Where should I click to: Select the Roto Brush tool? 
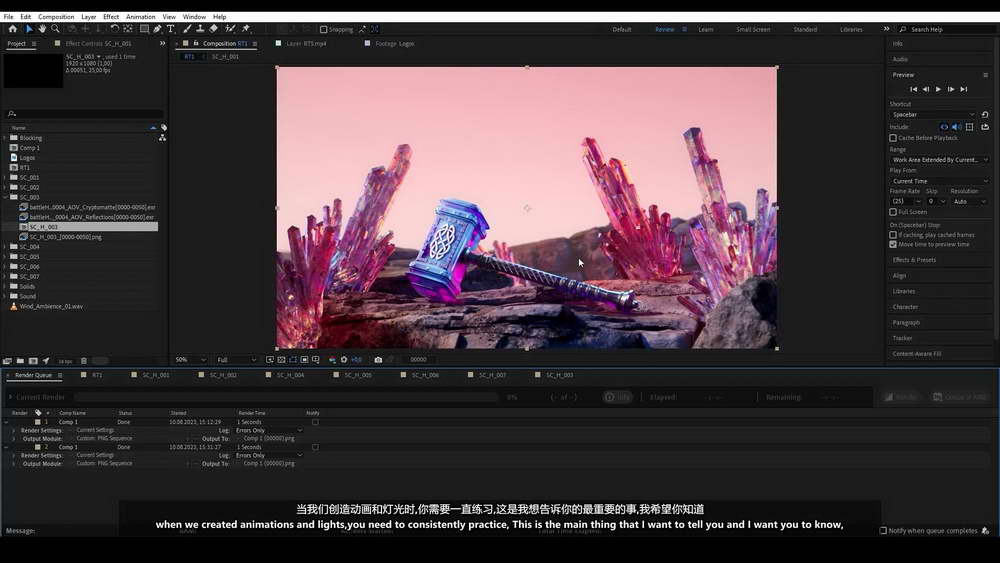click(x=230, y=29)
